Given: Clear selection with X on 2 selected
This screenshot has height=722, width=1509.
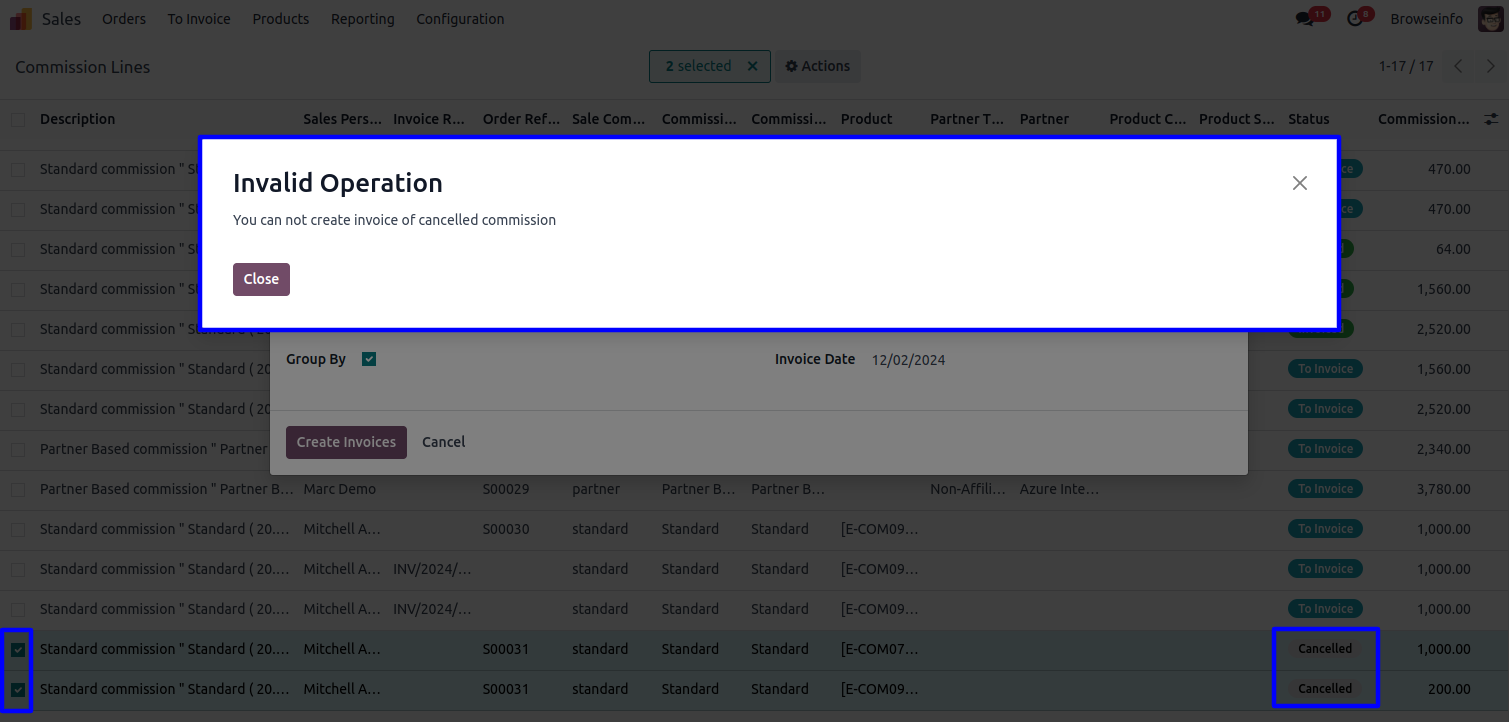Looking at the screenshot, I should pos(752,66).
